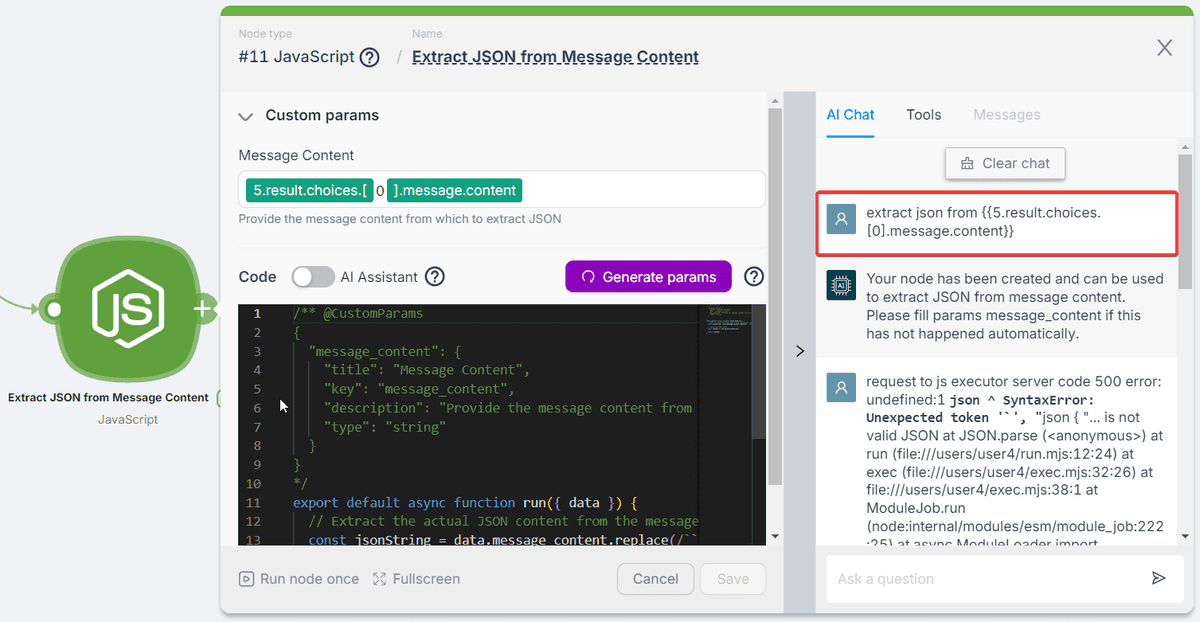The image size is (1200, 622).
Task: Click the help icon next to JavaScript node type
Action: click(370, 57)
